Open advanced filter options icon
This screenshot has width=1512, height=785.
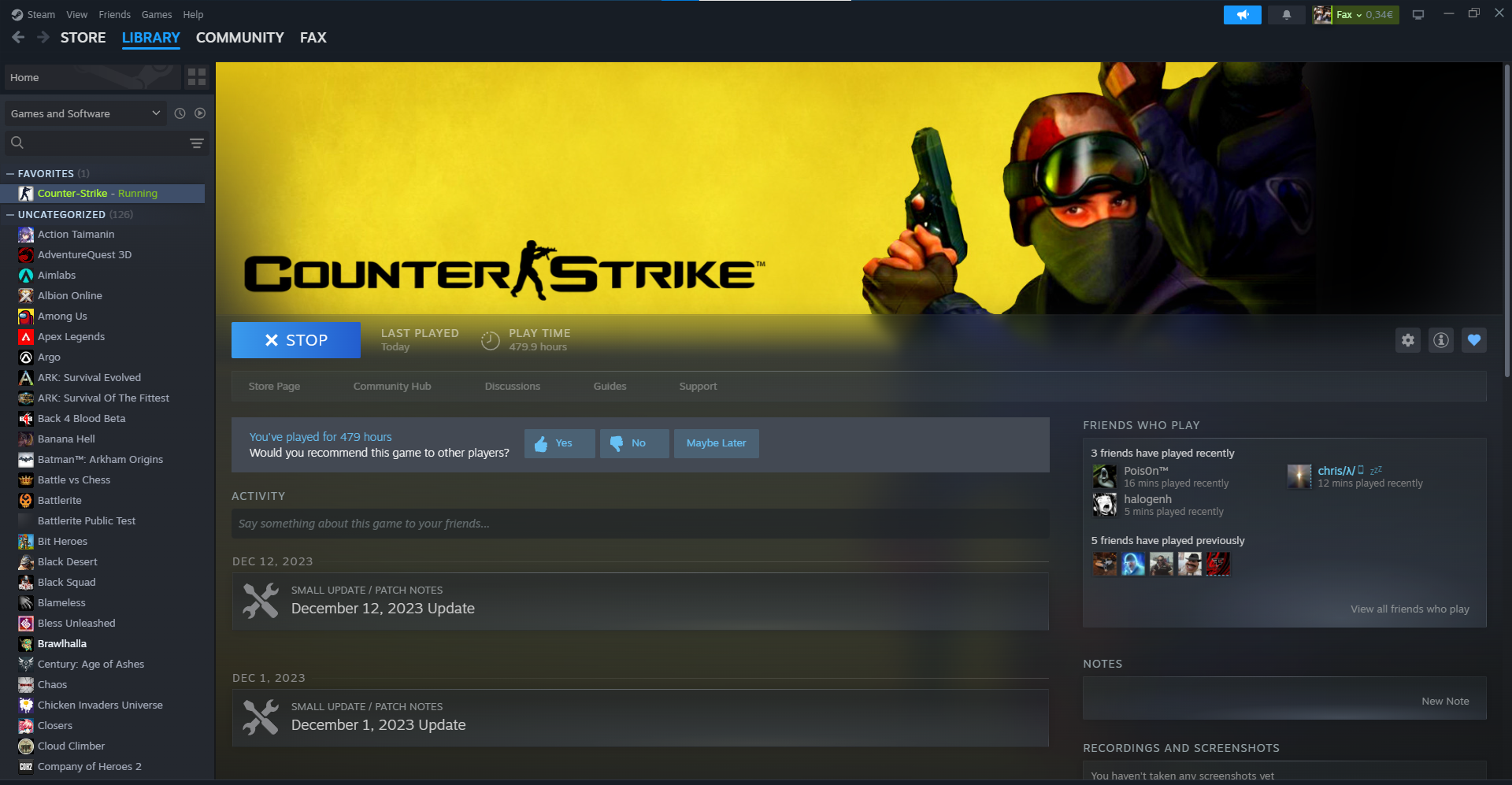tap(197, 143)
